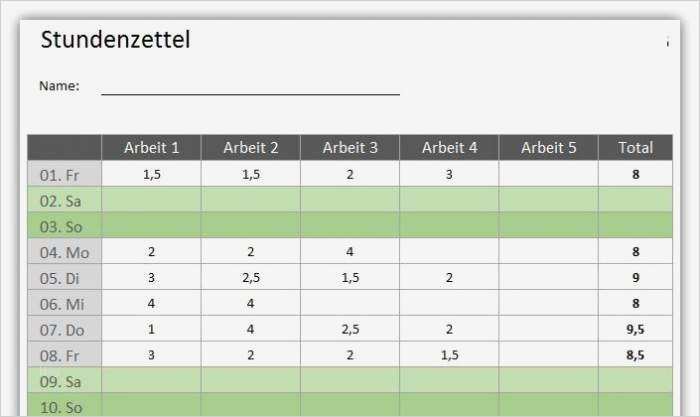
Task: Click the Stundenzettel title text
Action: click(x=115, y=41)
